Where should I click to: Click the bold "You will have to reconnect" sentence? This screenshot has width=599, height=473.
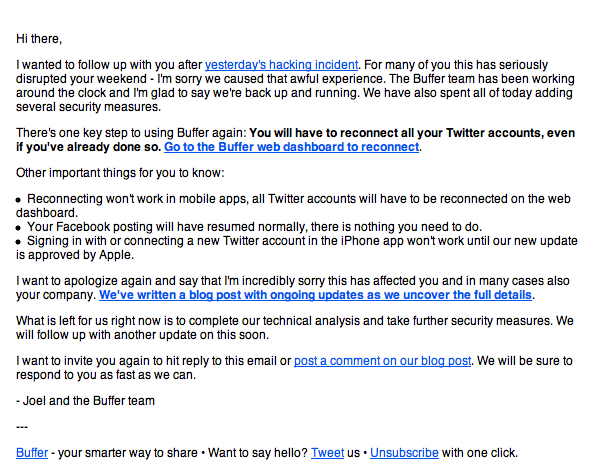pyautogui.click(x=296, y=140)
